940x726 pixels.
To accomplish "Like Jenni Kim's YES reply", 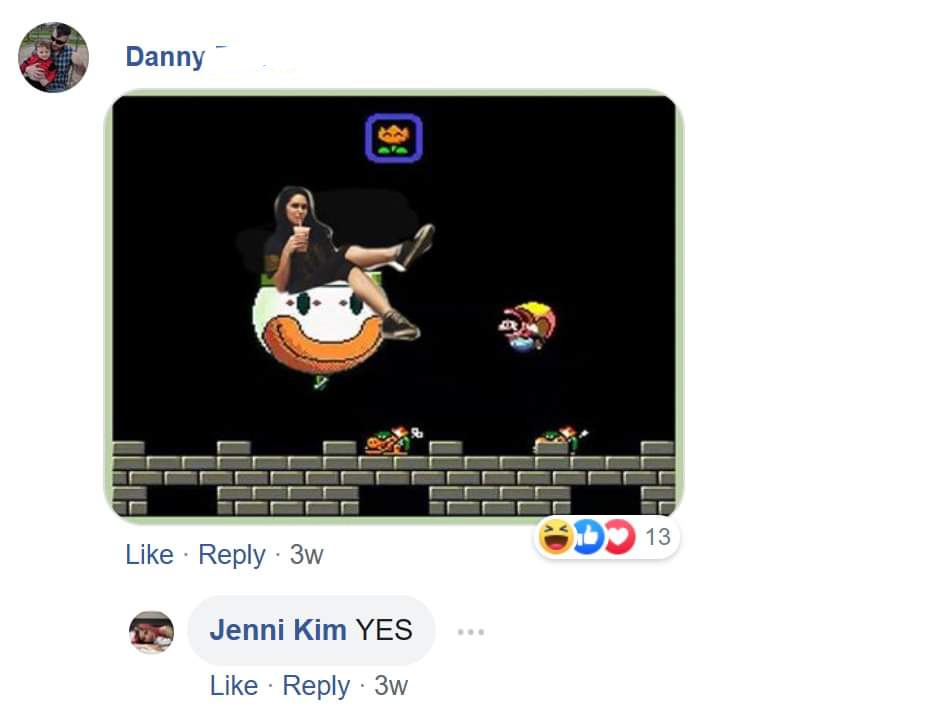I will tap(234, 685).
